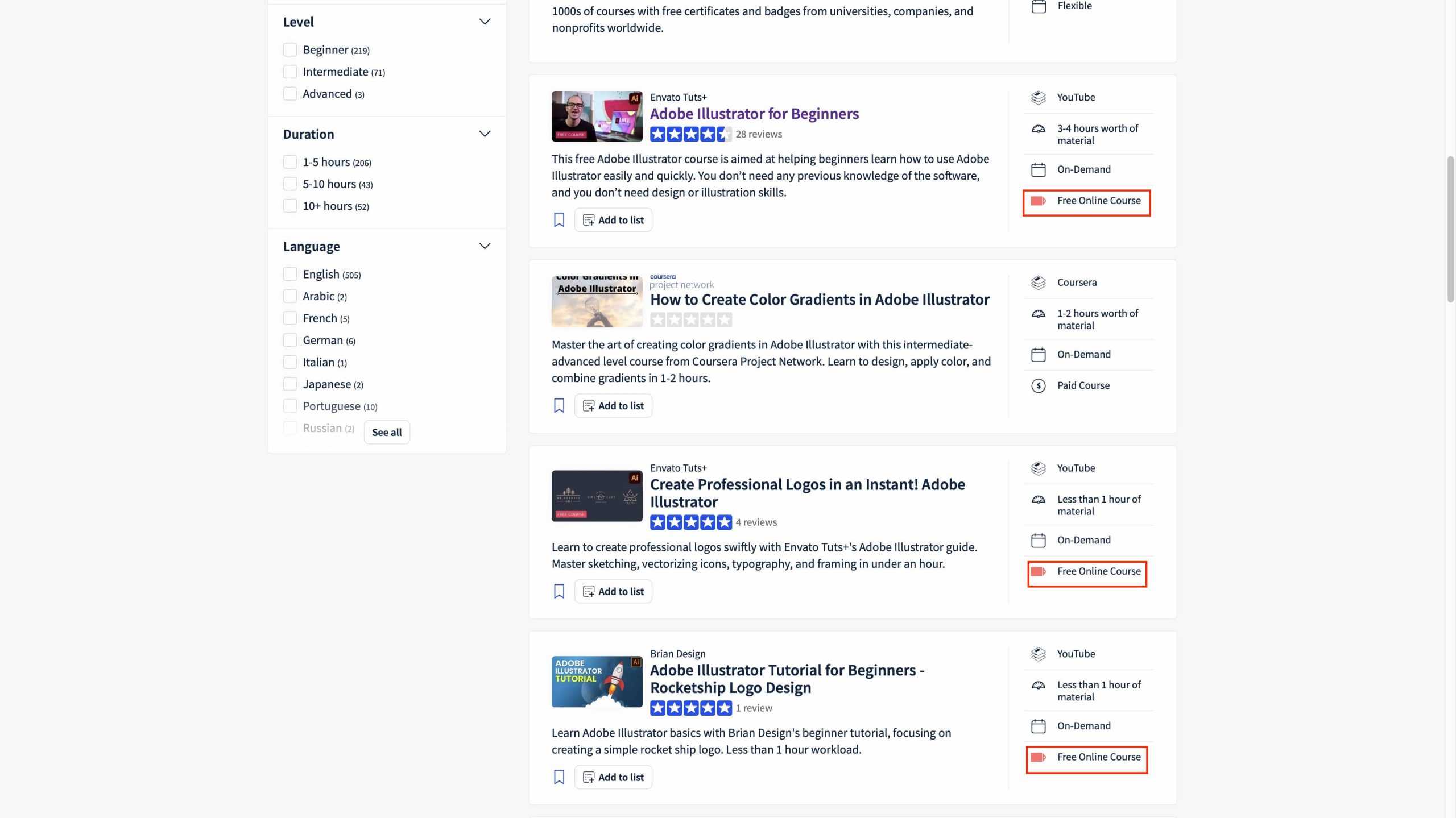1456x818 pixels.
Task: Tick the English language checkbox
Action: [290, 274]
